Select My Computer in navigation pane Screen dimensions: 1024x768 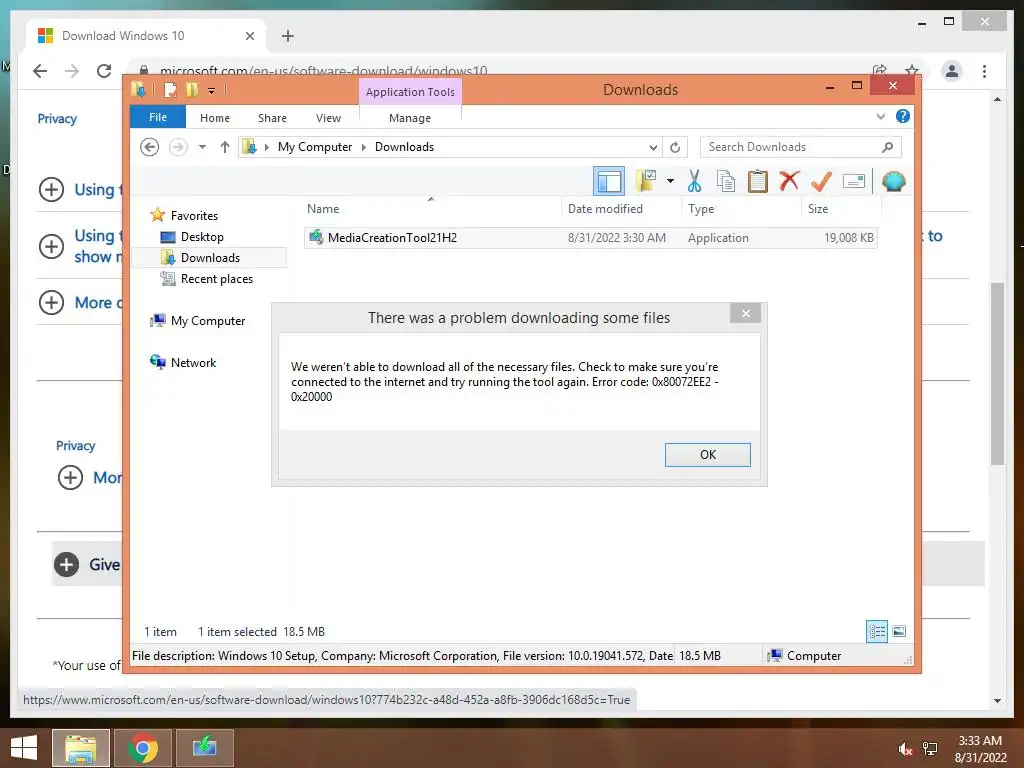(x=208, y=321)
